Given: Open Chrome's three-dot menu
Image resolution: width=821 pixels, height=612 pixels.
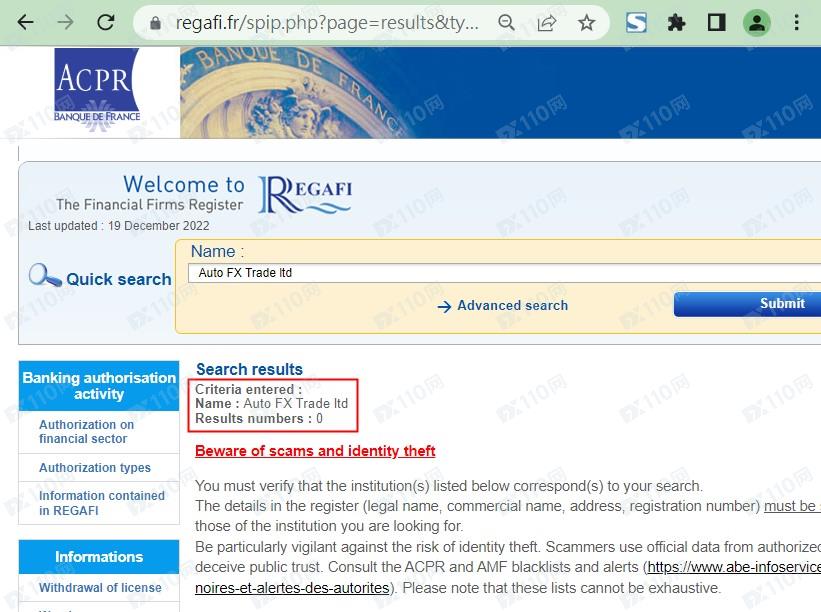Looking at the screenshot, I should tap(797, 22).
